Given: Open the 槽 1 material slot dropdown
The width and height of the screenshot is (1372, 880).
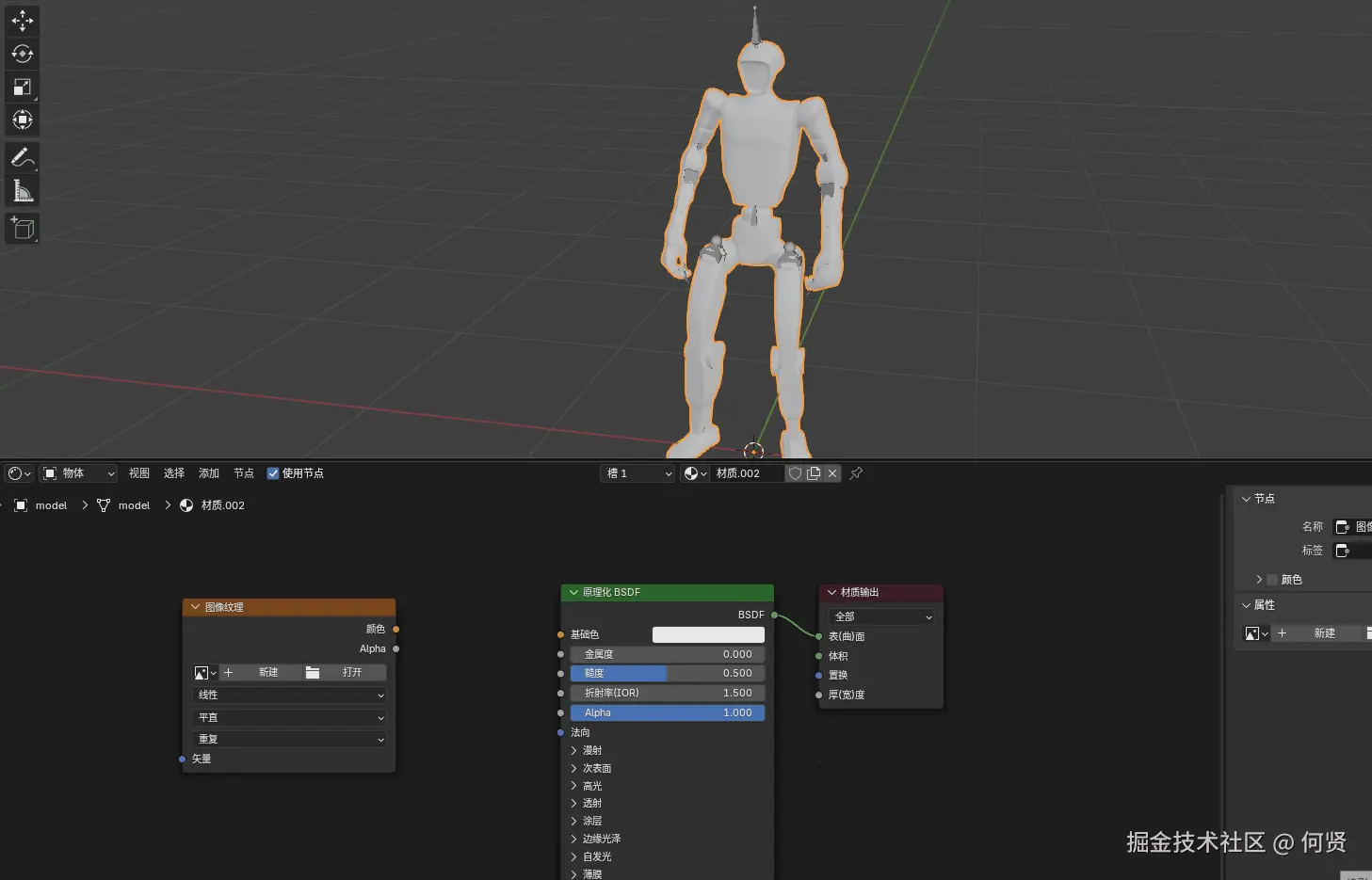Looking at the screenshot, I should point(638,473).
